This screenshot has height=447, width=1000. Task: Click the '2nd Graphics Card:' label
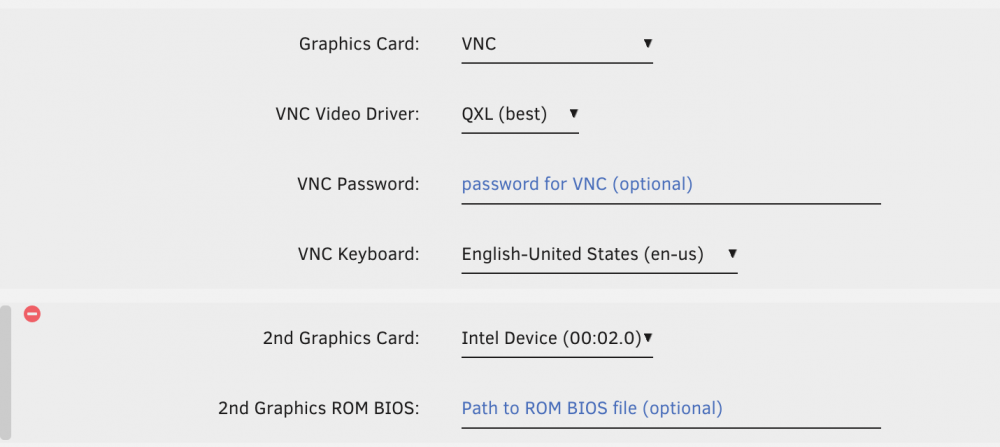click(x=341, y=338)
